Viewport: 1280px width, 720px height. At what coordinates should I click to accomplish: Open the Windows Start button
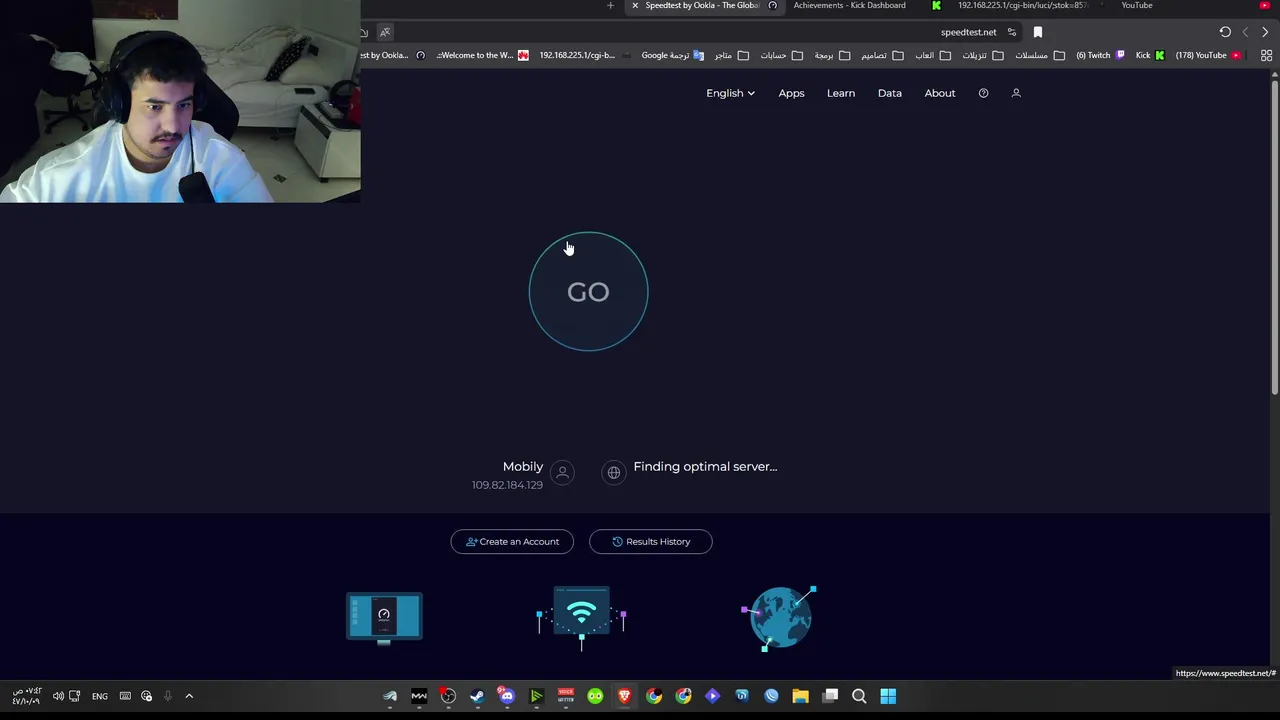point(888,696)
